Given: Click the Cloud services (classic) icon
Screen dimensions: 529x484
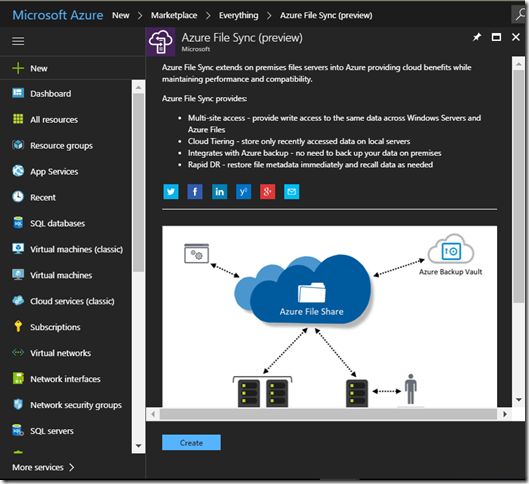Looking at the screenshot, I should pos(18,301).
